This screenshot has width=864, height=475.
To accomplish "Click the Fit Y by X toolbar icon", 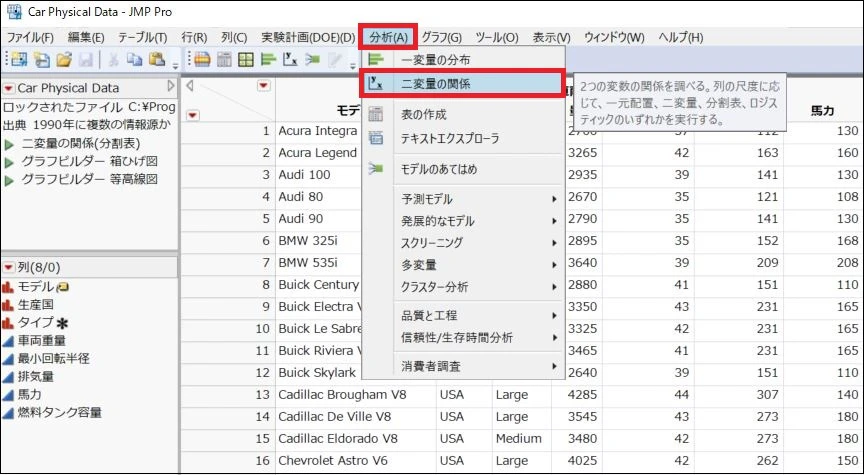I will pyautogui.click(x=290, y=60).
